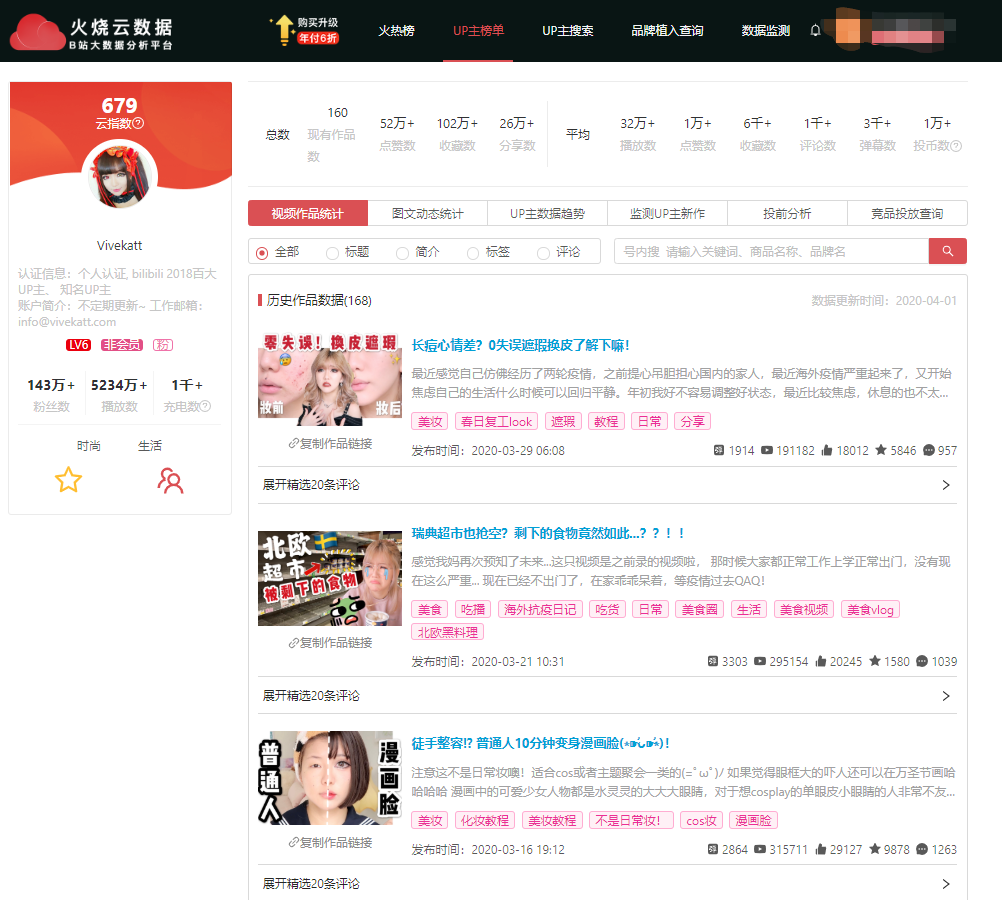Click the 火烧云数据 cloud logo
Viewport: 1002px width, 900px height.
[37, 32]
